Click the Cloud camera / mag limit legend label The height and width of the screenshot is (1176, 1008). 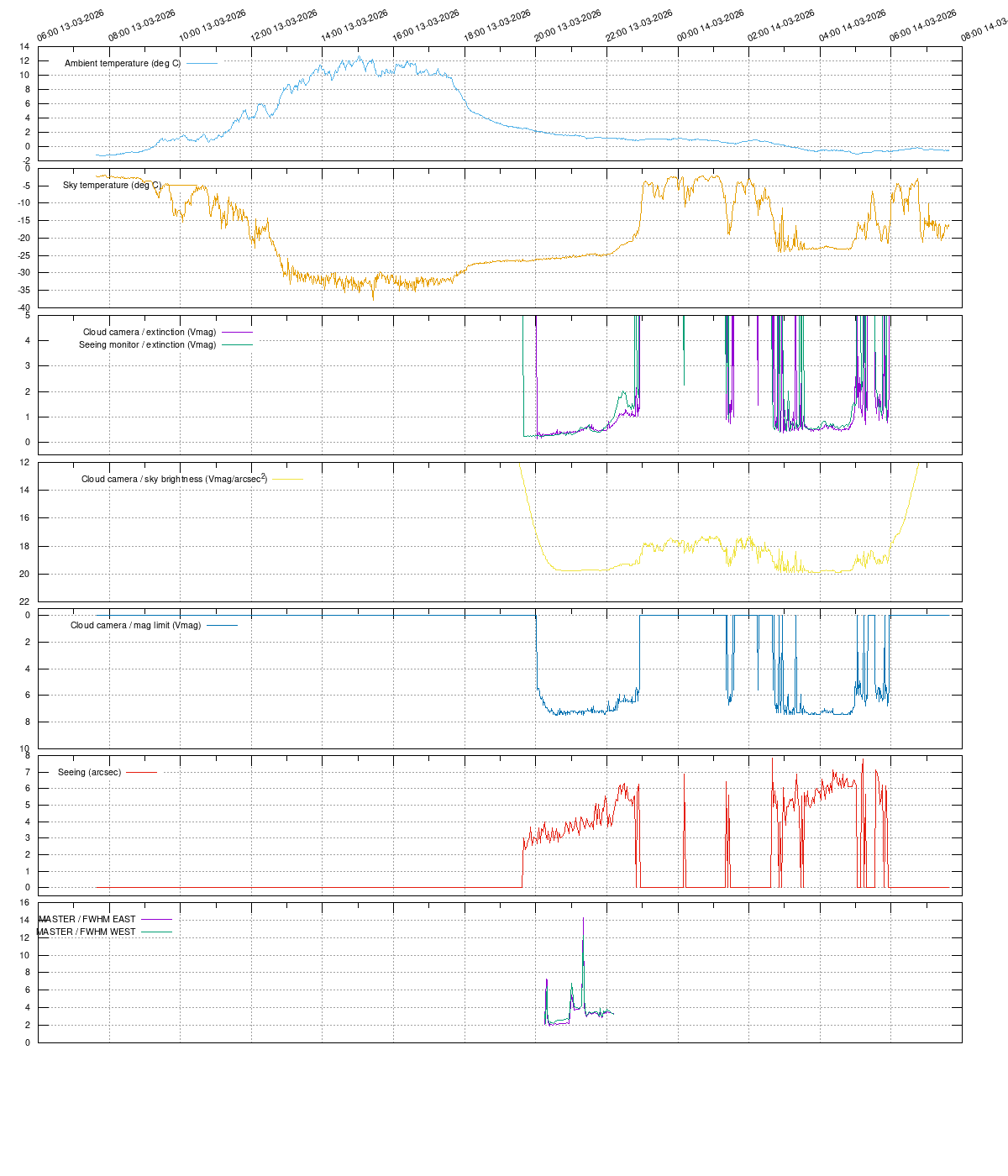click(x=135, y=626)
